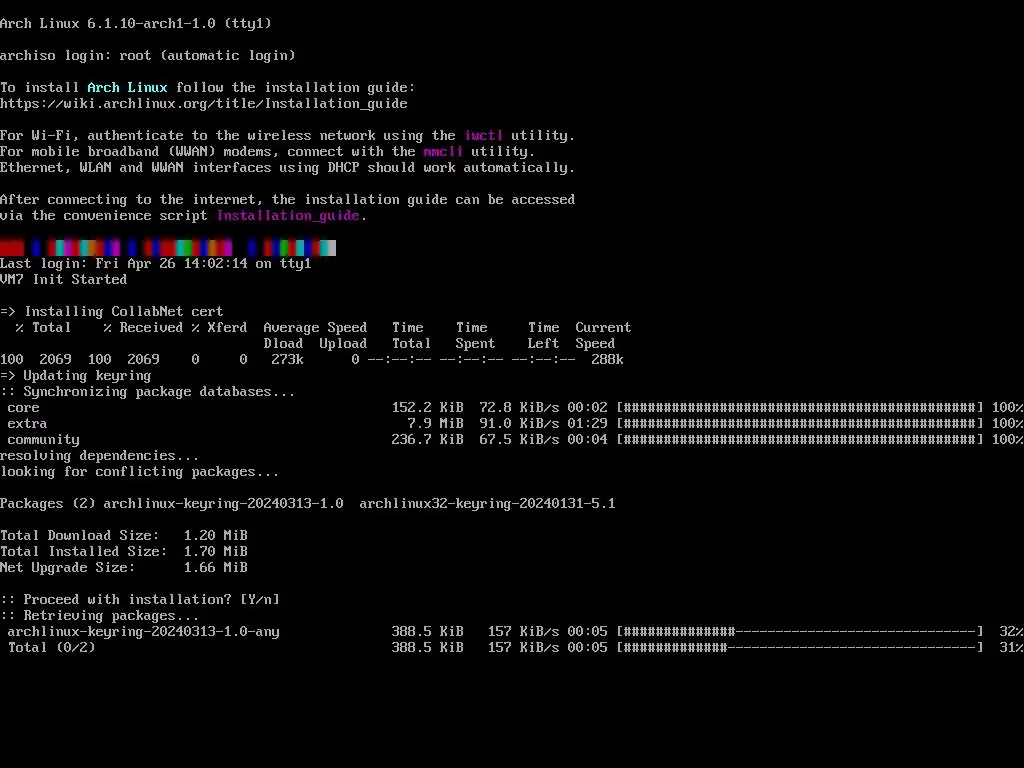Click the 'core' repository name
Screen dimensions: 1024x768
(x=24, y=408)
